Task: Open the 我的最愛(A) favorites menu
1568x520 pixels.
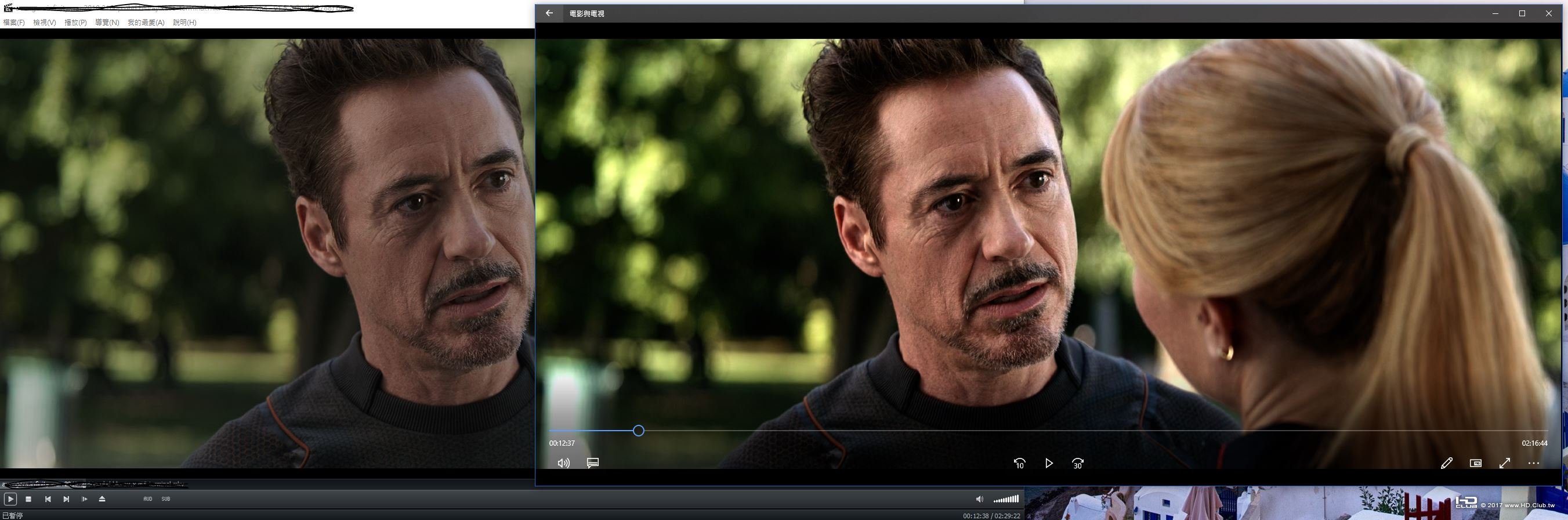Action: click(146, 23)
